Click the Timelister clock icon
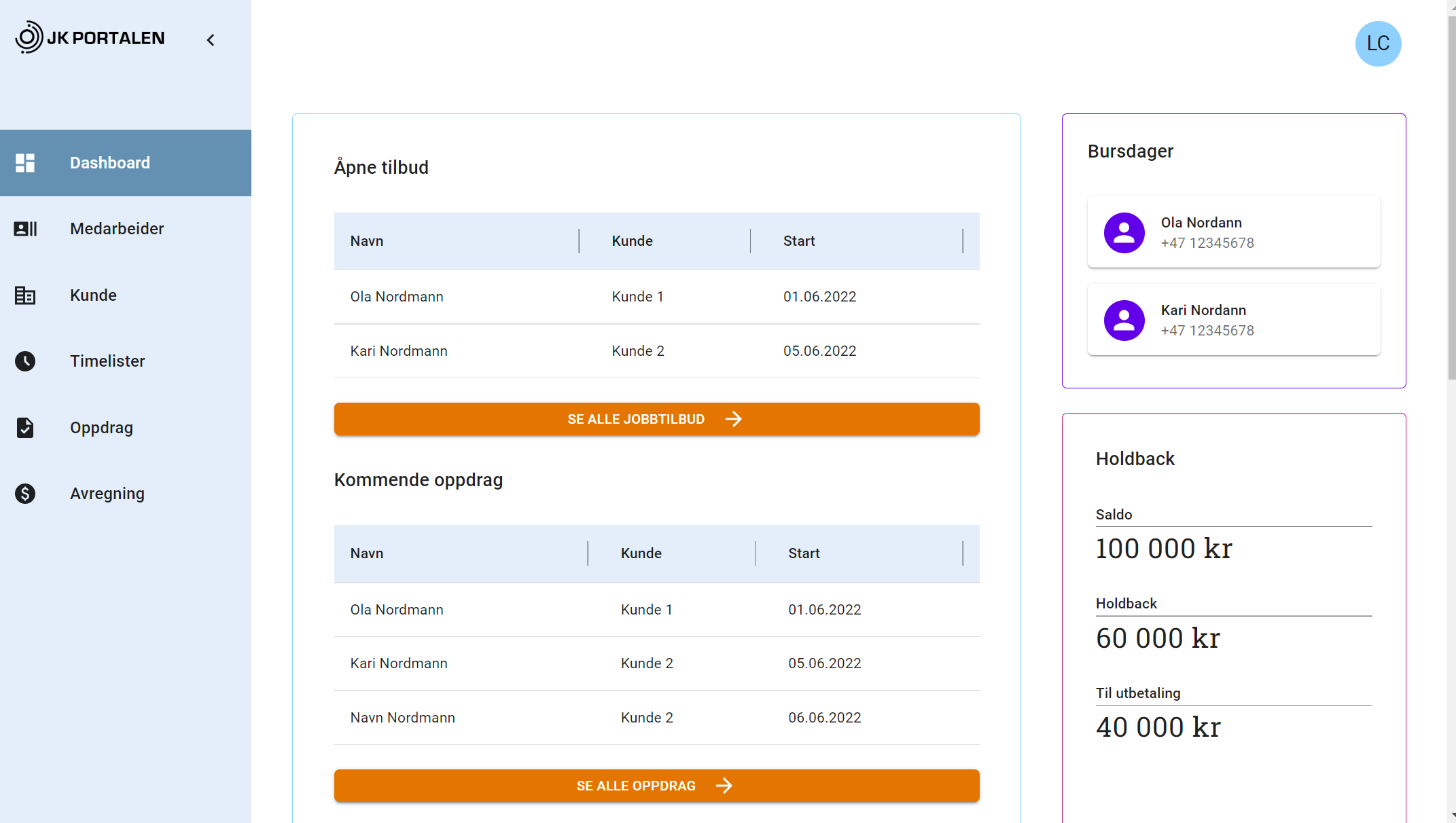The image size is (1456, 823). (x=25, y=361)
